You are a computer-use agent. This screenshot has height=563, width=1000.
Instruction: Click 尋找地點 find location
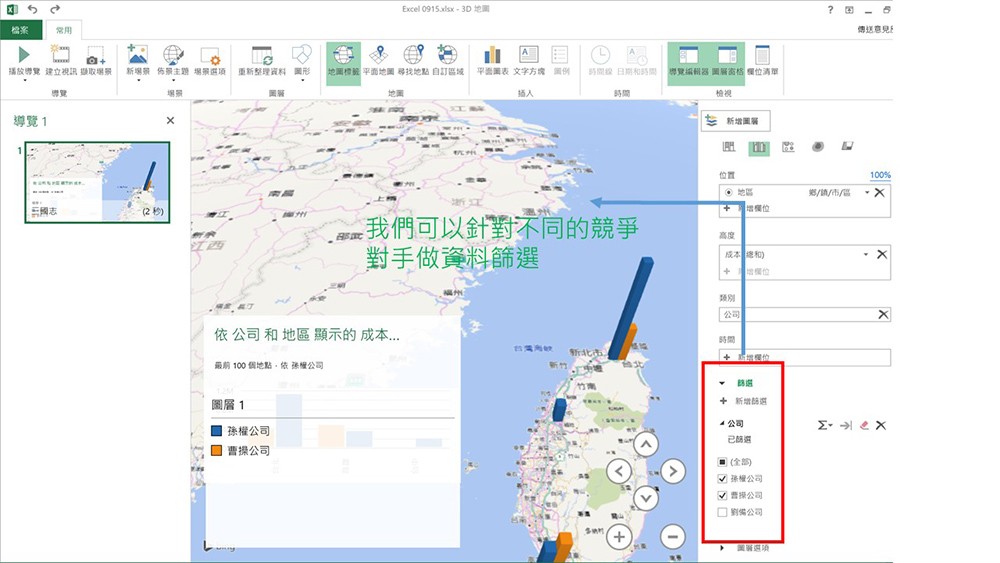tap(413, 62)
